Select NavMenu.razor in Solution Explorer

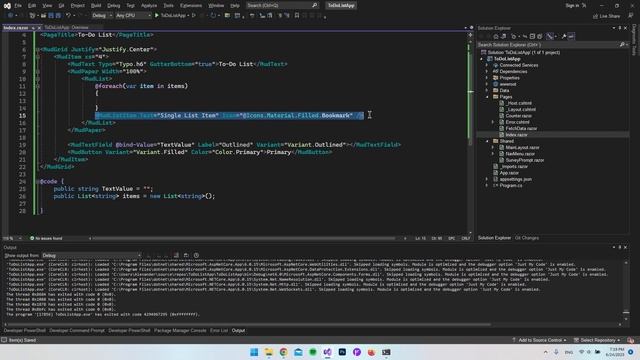click(520, 154)
